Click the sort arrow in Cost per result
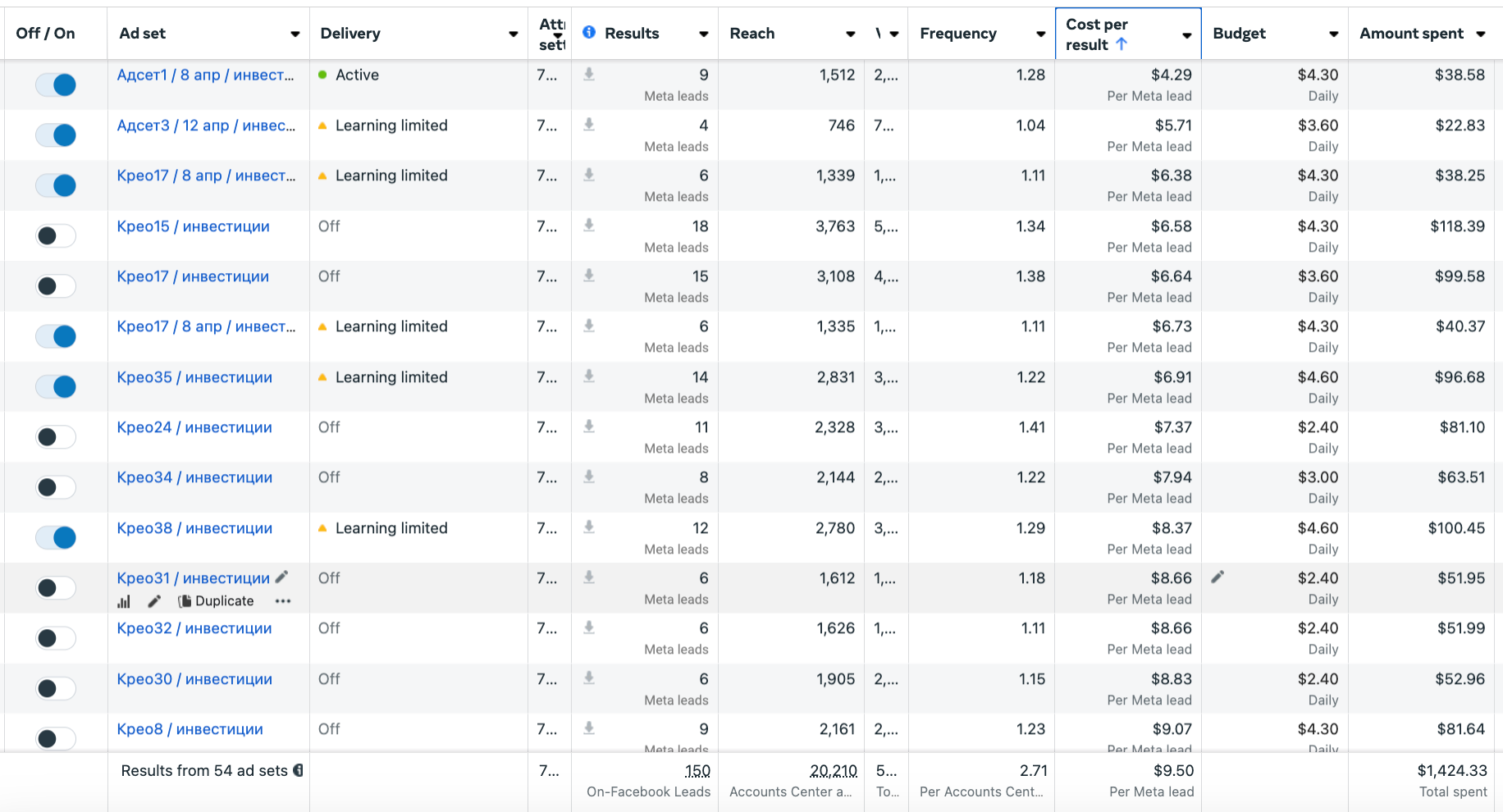Viewport: 1503px width, 812px height. 1122,44
